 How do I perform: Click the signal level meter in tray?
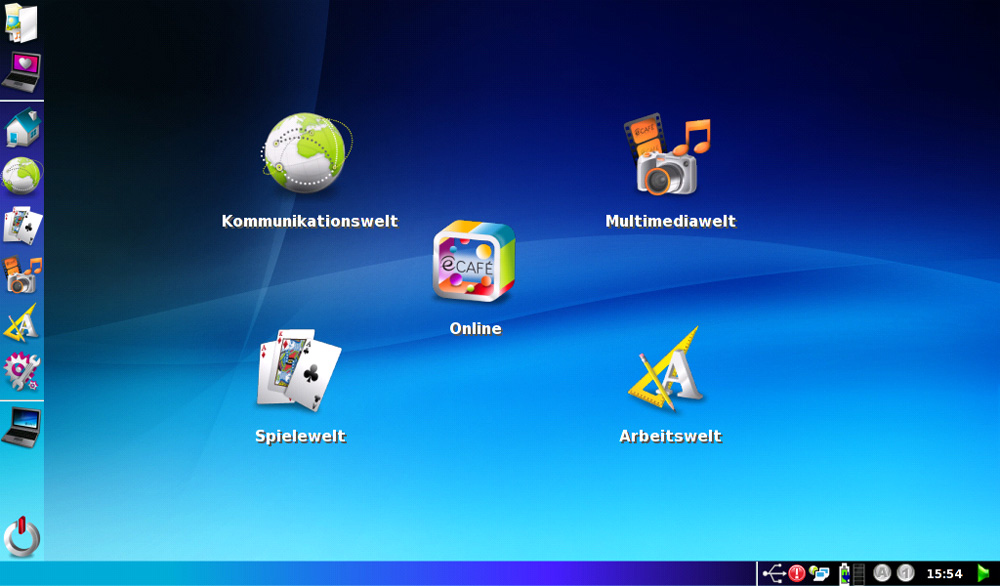coord(858,574)
